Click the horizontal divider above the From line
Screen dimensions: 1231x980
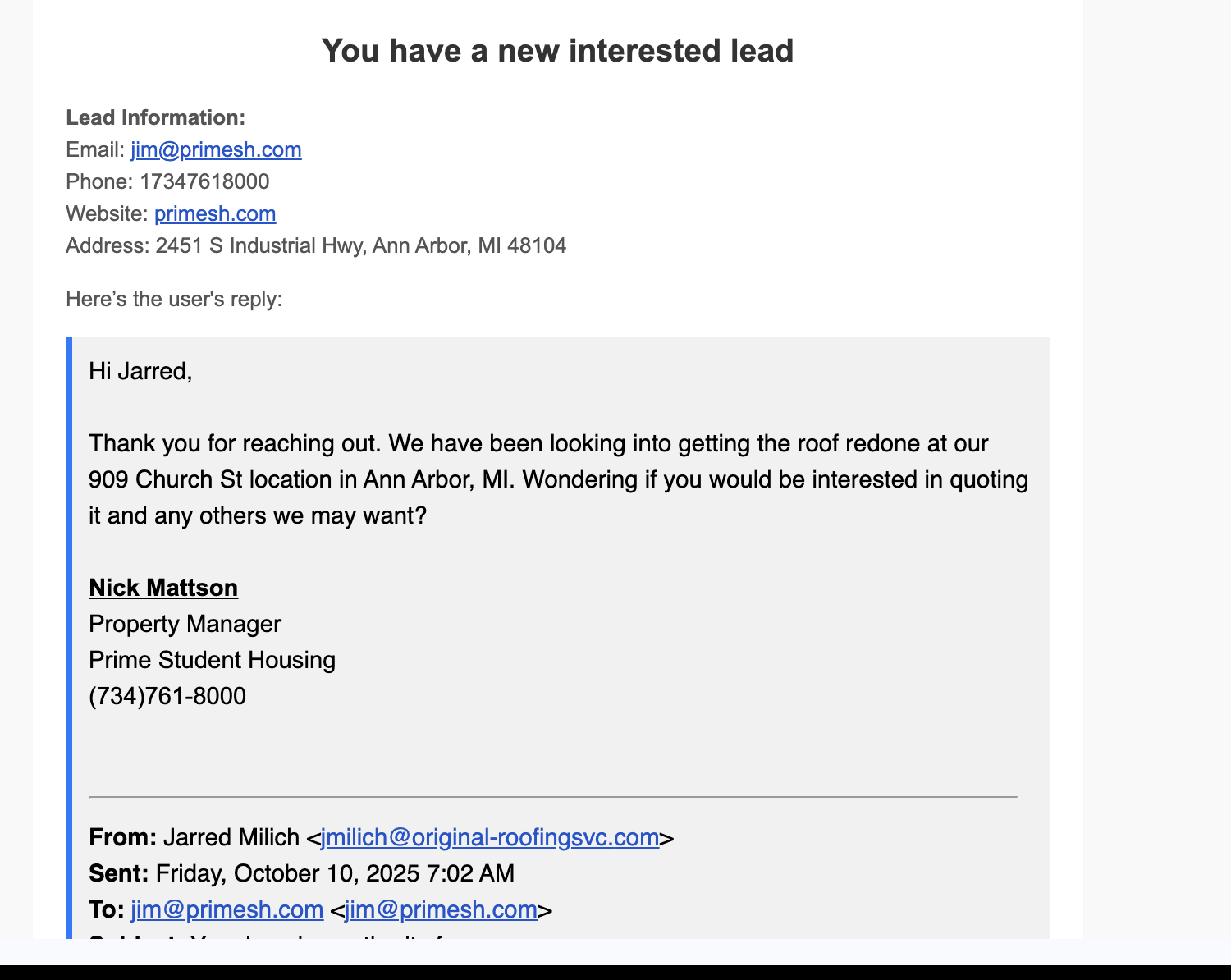(553, 796)
